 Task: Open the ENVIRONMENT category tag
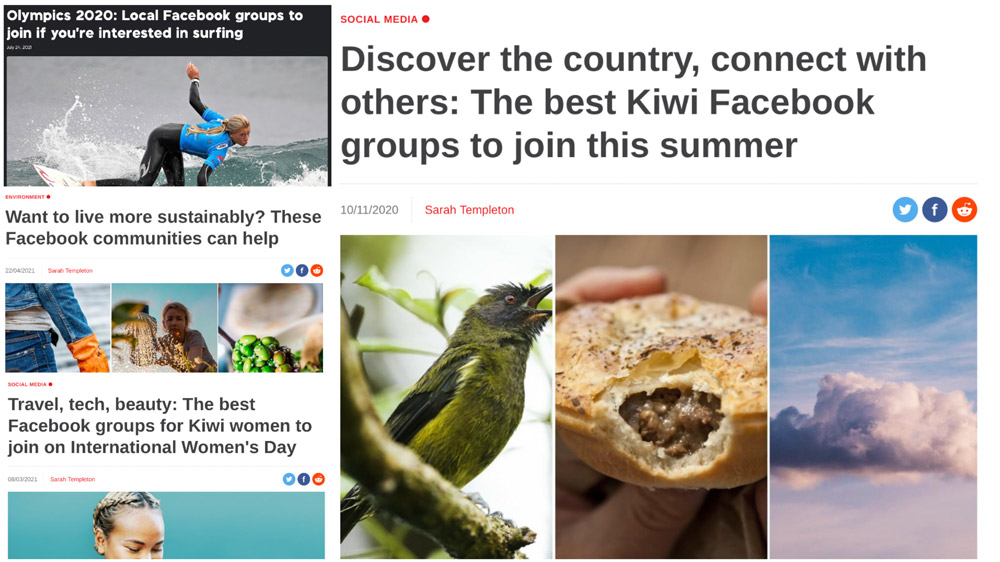pos(27,197)
